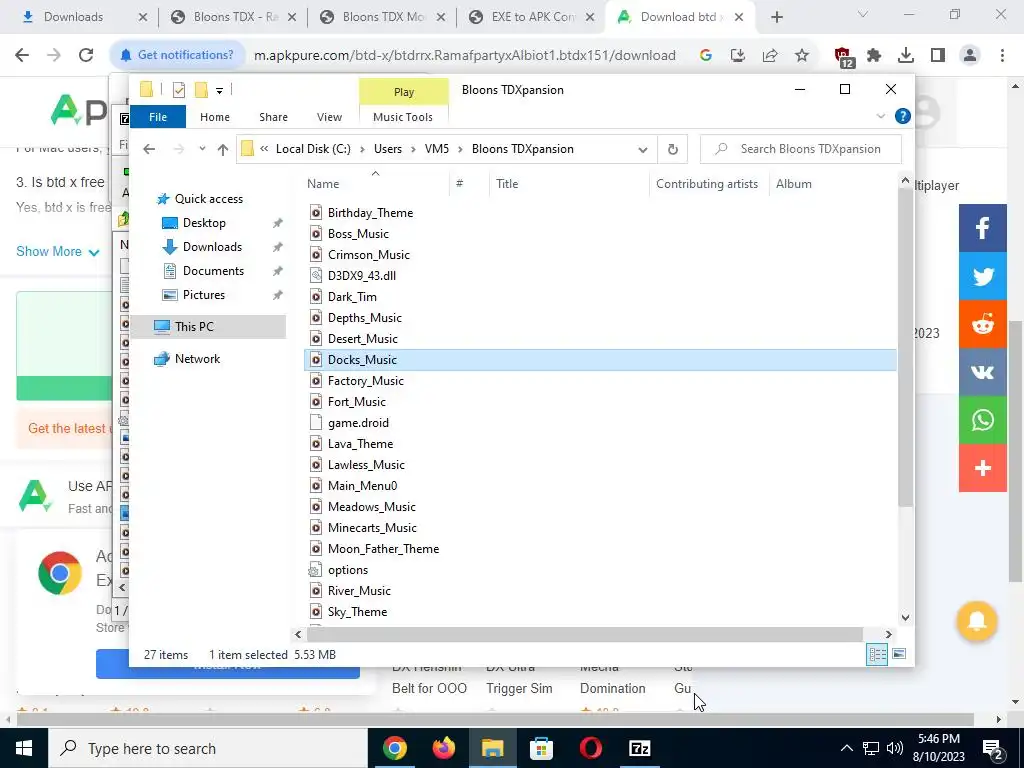
Task: Open Chrome extensions puzzle icon
Action: pos(874,56)
